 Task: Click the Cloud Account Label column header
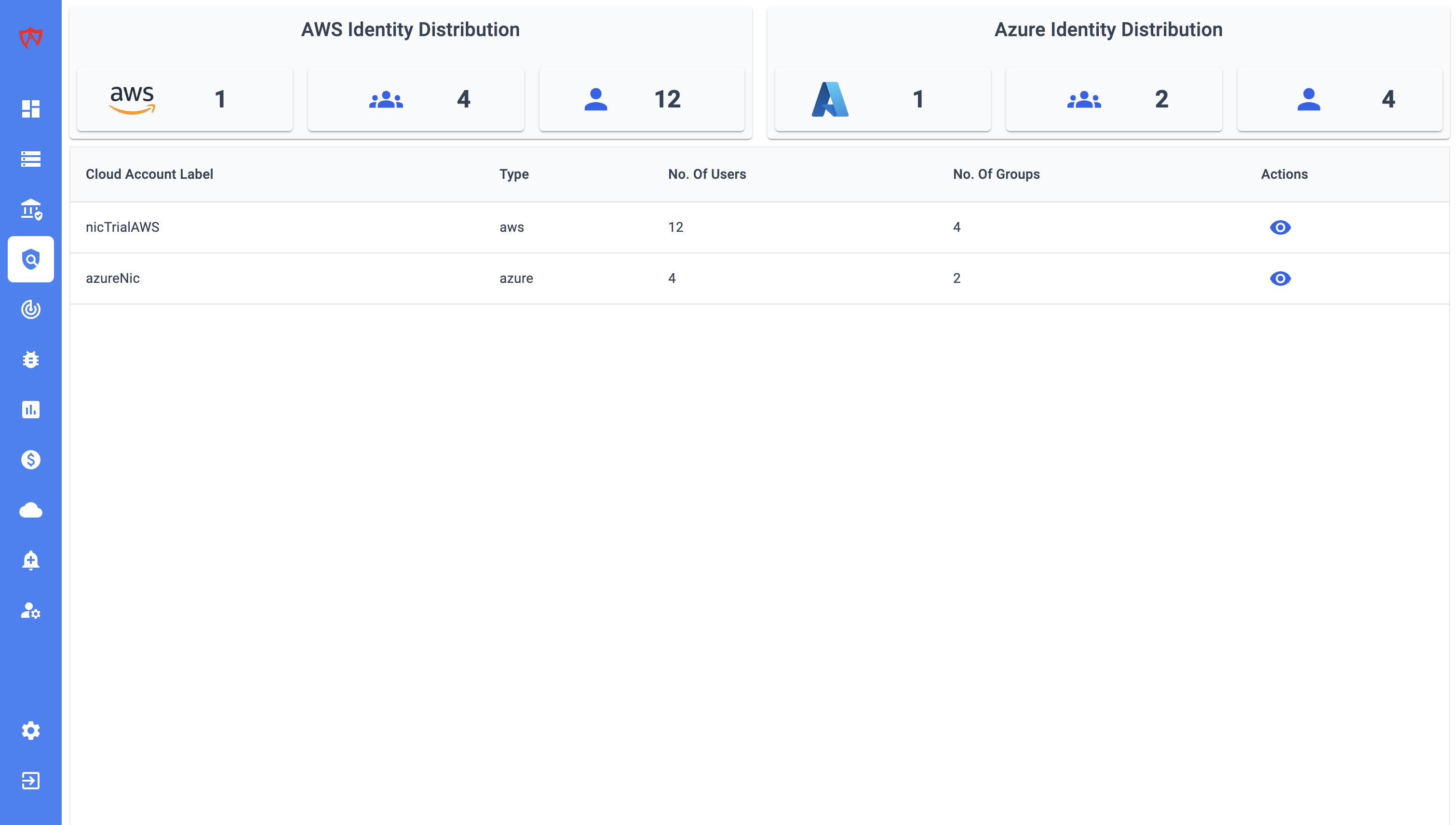coord(149,174)
